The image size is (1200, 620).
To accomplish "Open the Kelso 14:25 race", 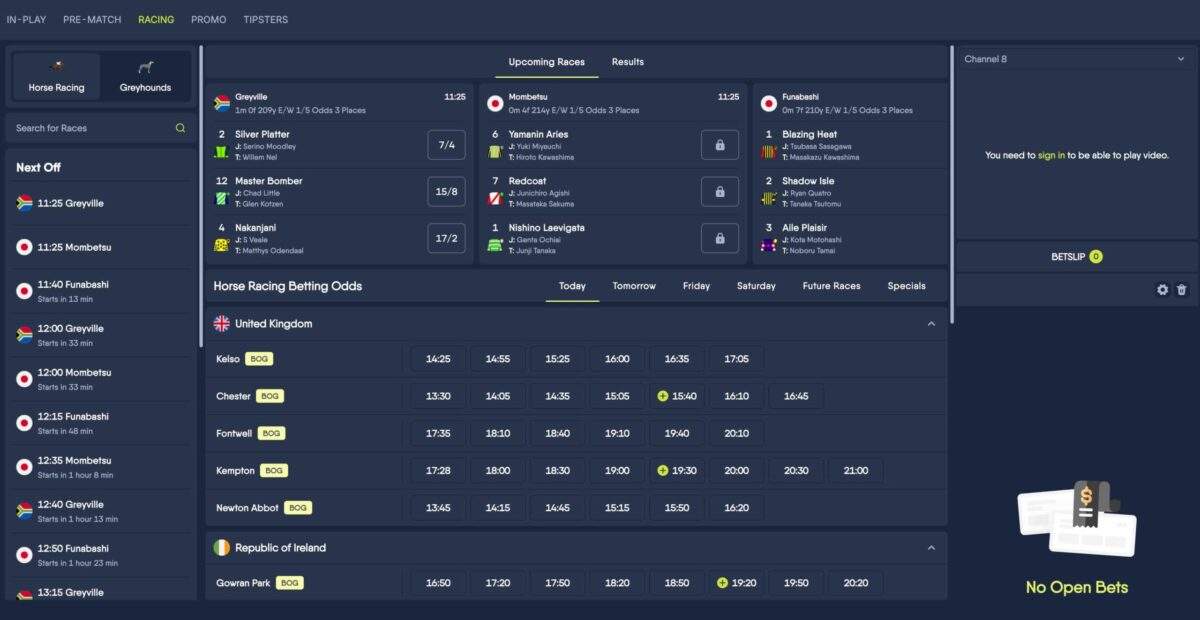I will (438, 359).
